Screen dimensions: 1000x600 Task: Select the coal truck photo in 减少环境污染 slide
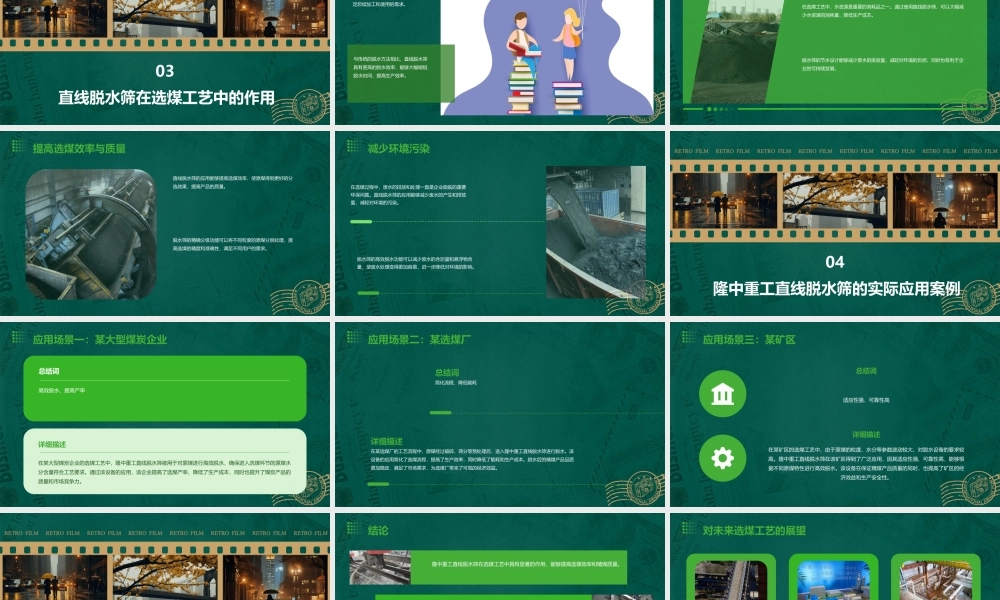pos(596,232)
